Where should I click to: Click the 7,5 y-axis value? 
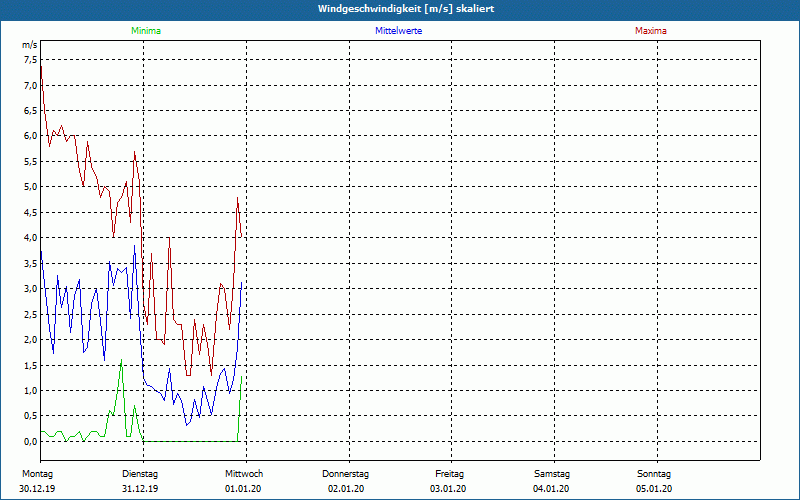(31, 60)
